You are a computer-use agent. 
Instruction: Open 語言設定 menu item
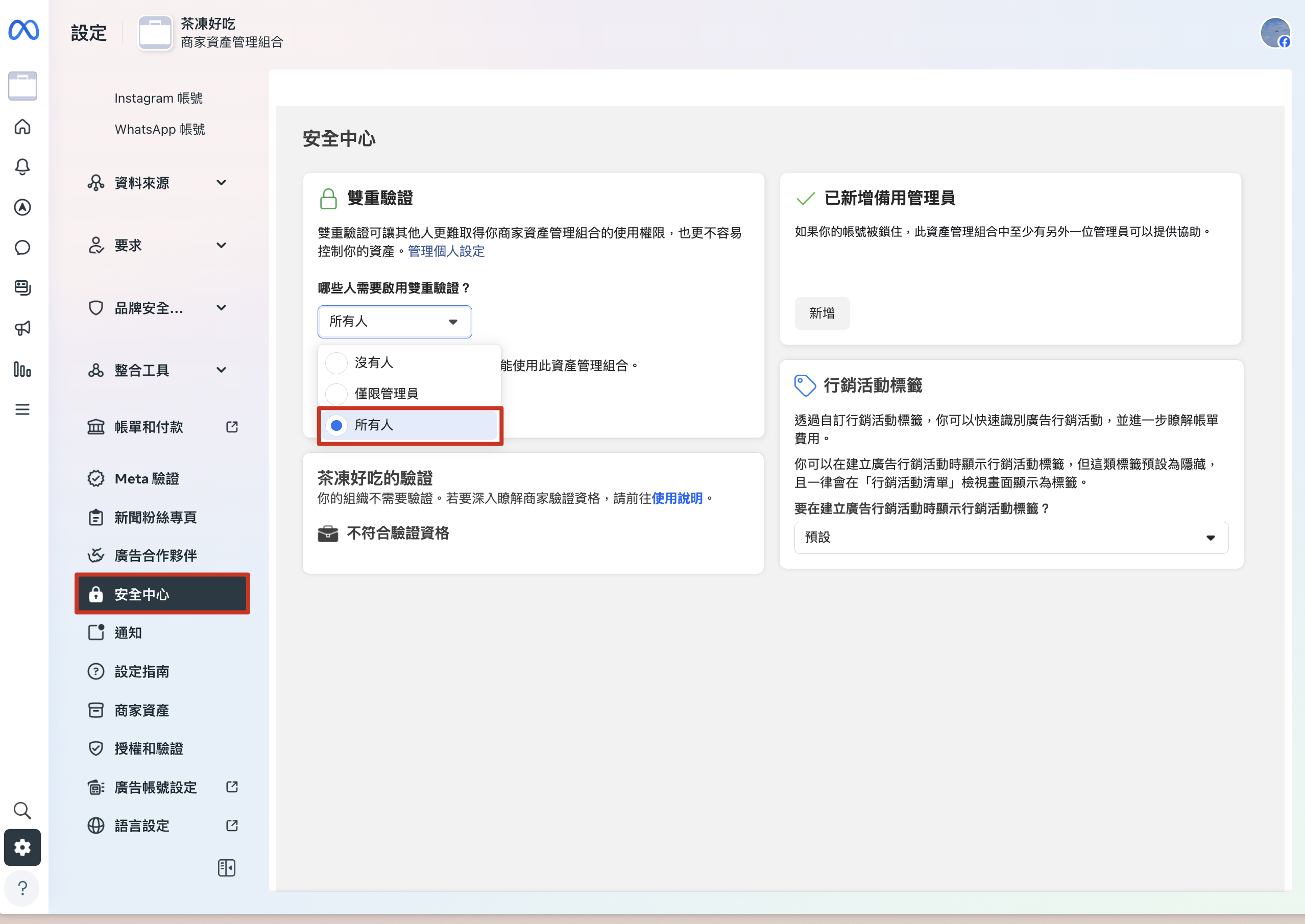pos(162,825)
